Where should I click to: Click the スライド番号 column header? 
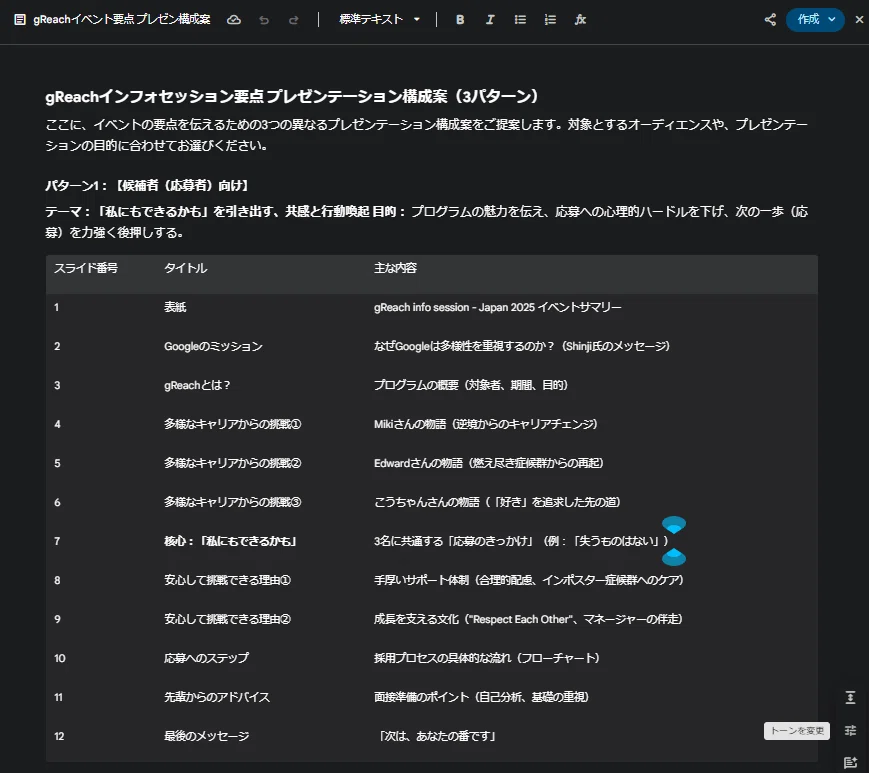coord(86,268)
